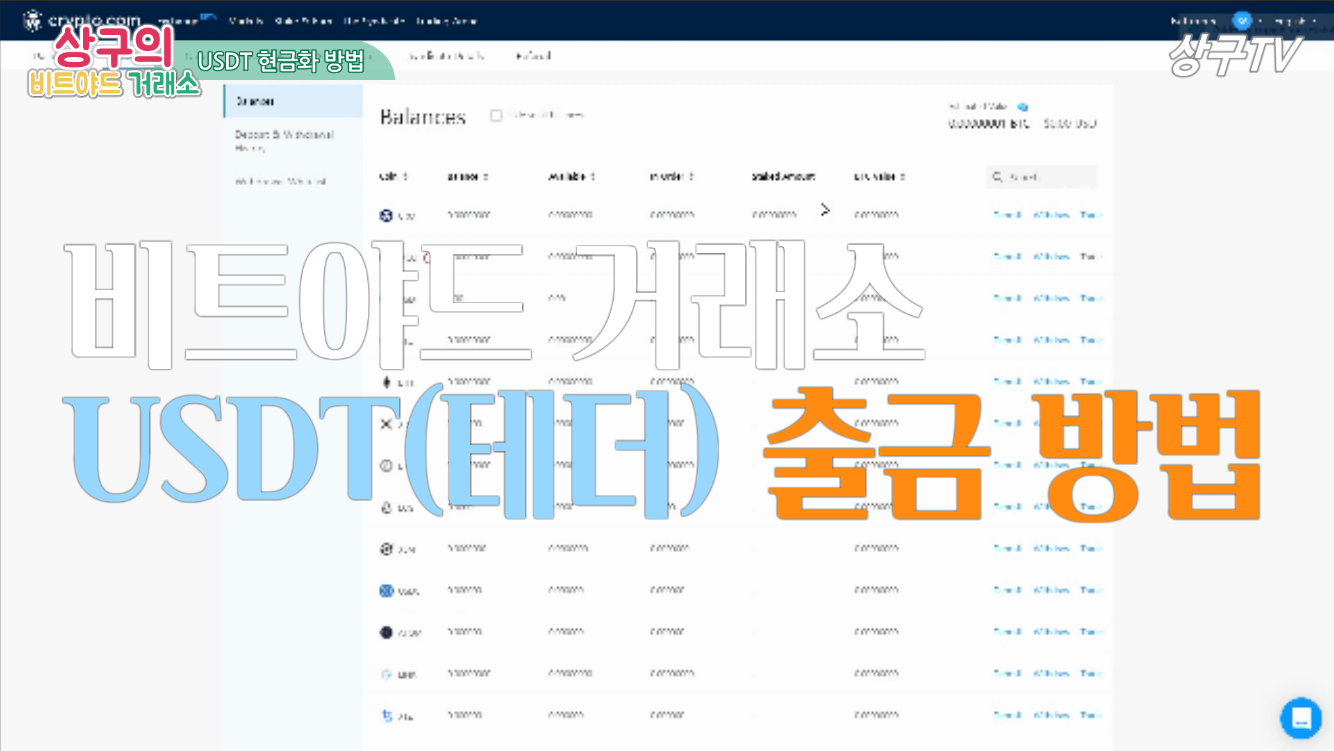
Task: Click Trade link in the XTZ row
Action: click(x=1091, y=716)
